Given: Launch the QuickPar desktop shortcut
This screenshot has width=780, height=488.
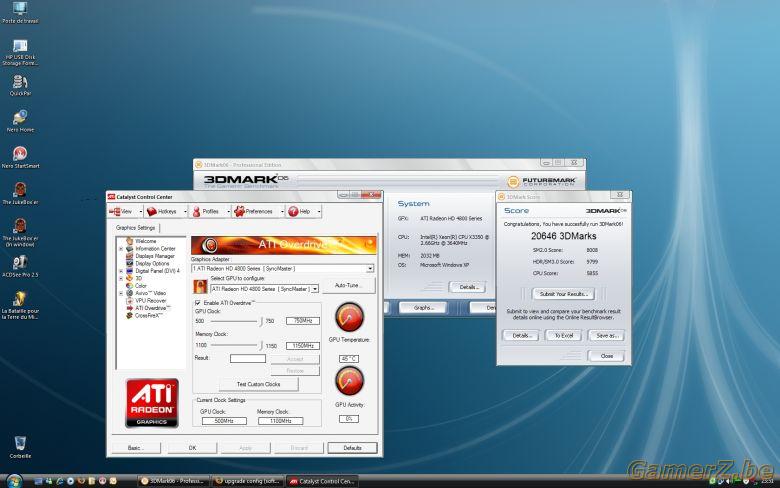Looking at the screenshot, I should point(20,85).
